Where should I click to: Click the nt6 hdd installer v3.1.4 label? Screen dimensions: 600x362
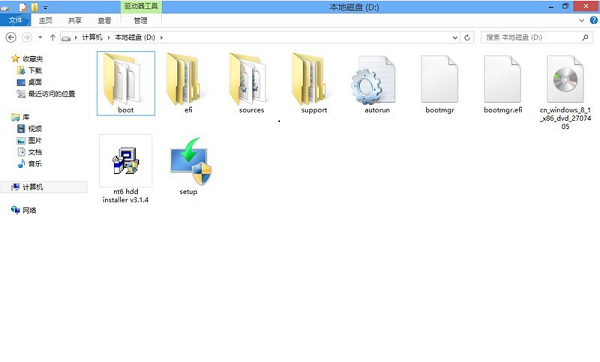coord(126,195)
